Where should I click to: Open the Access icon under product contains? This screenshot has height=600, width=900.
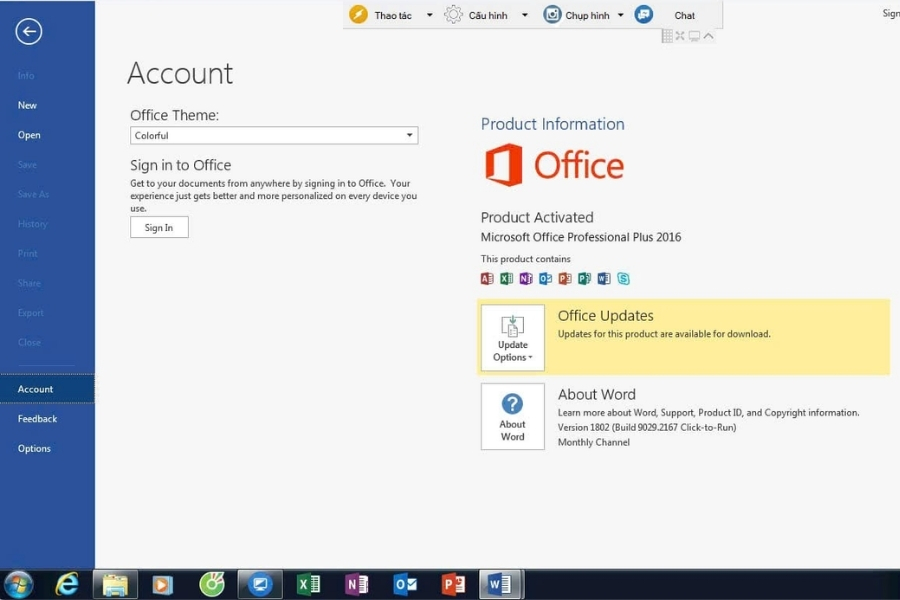click(x=487, y=279)
